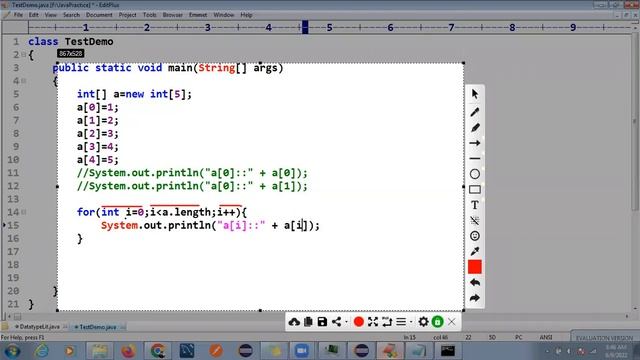Open the command prompt taskbar icon
Image resolution: width=640 pixels, height=360 pixels.
click(x=448, y=351)
